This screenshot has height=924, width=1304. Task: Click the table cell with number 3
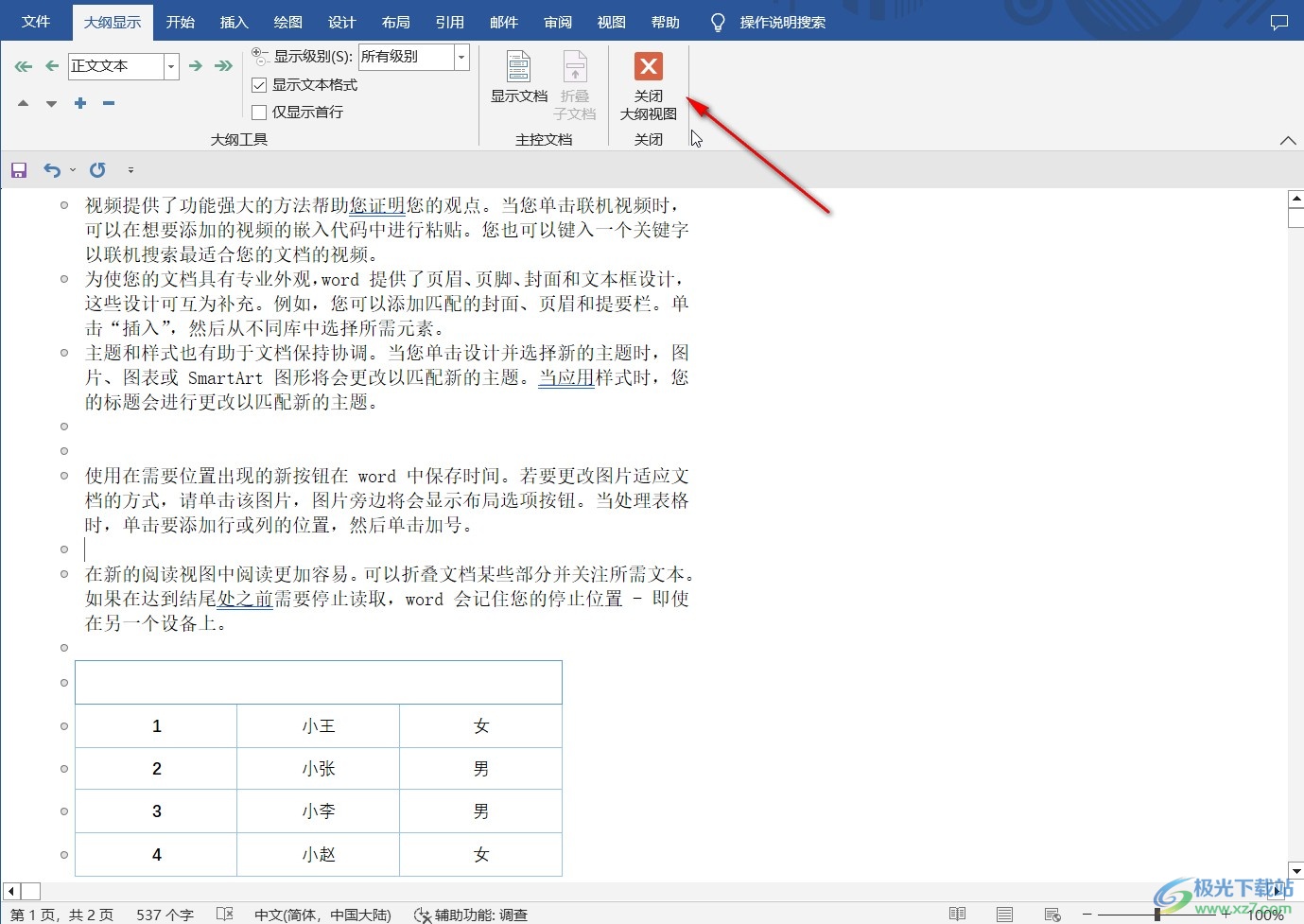tap(157, 811)
